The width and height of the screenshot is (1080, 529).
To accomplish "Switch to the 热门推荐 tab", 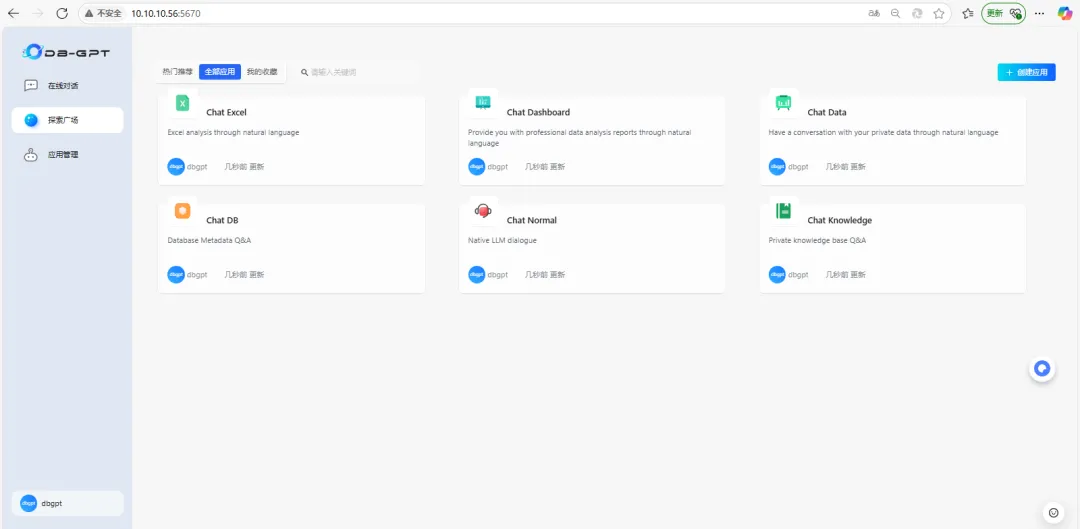I will [178, 72].
